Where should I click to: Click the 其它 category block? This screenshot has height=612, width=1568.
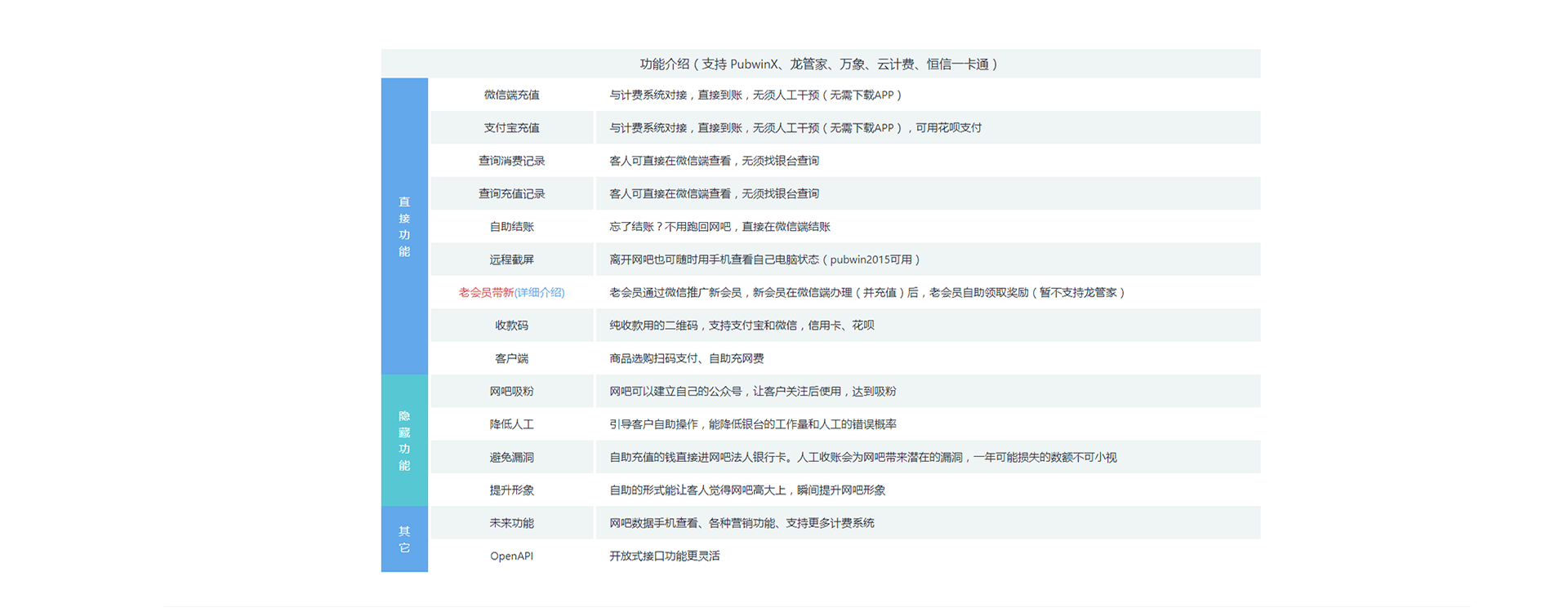pos(404,539)
